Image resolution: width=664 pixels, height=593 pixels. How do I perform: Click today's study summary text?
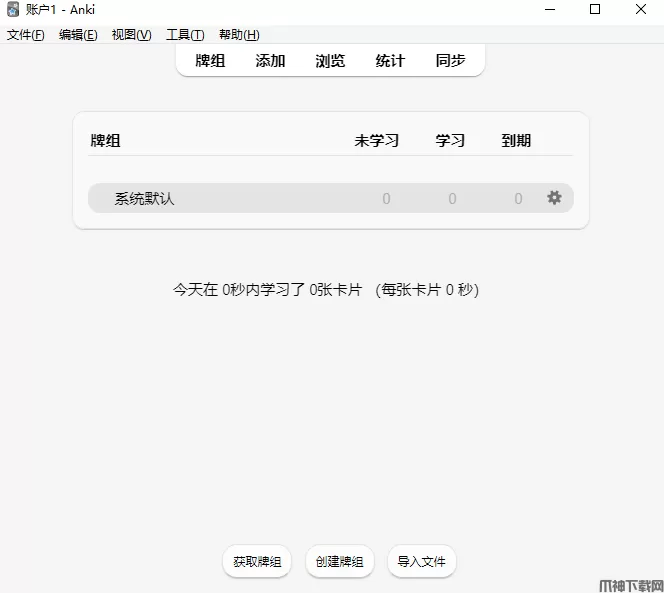[x=326, y=290]
